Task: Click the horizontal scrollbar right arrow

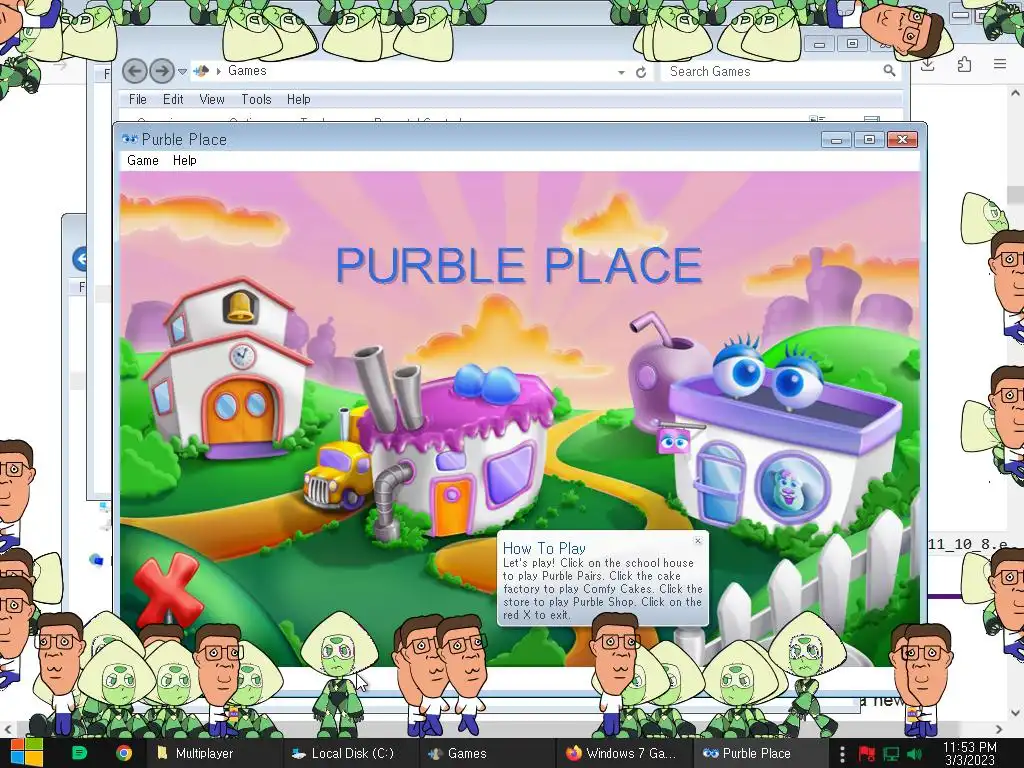Action: click(999, 729)
